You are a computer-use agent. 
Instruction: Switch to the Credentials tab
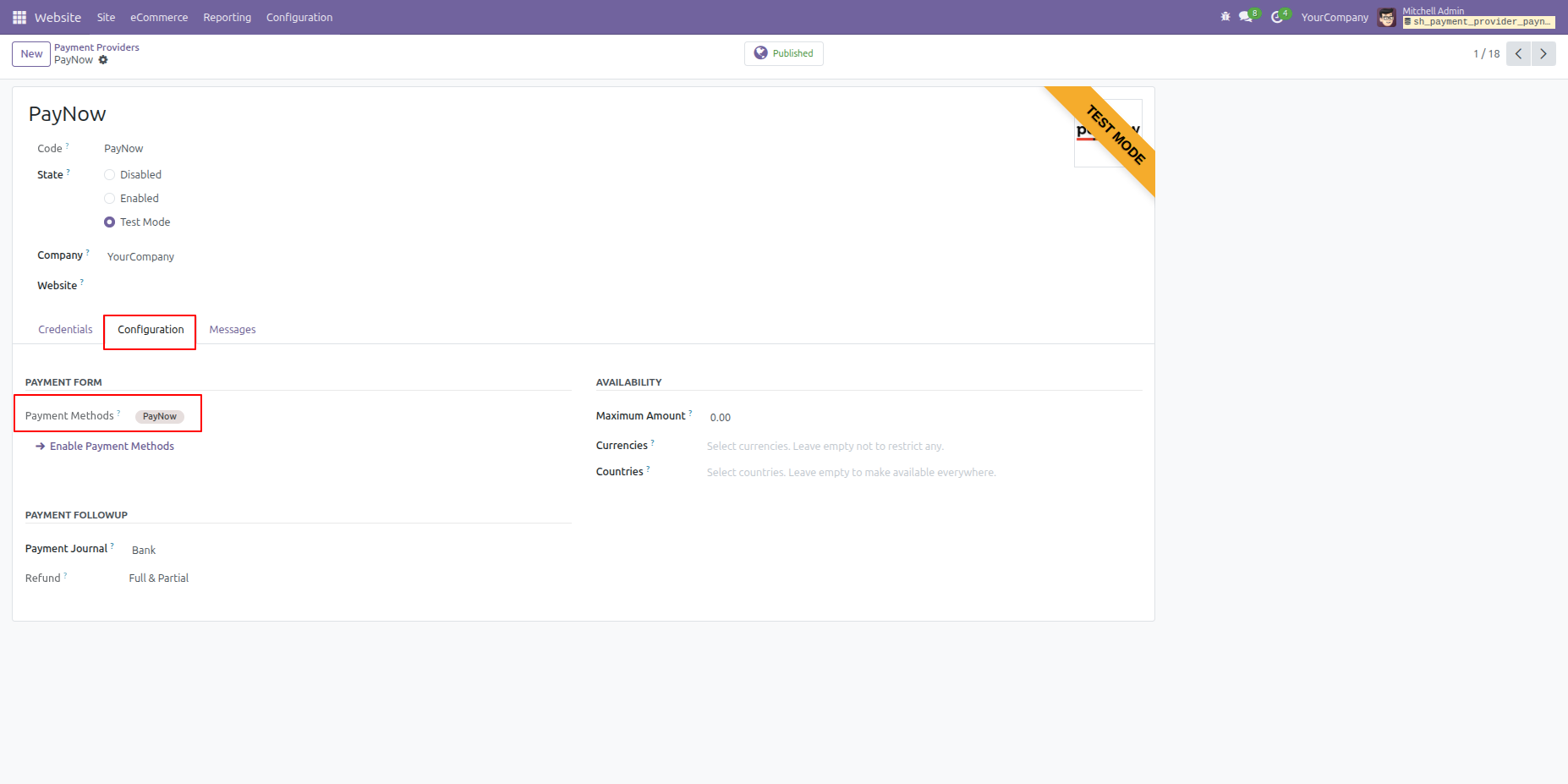point(65,330)
